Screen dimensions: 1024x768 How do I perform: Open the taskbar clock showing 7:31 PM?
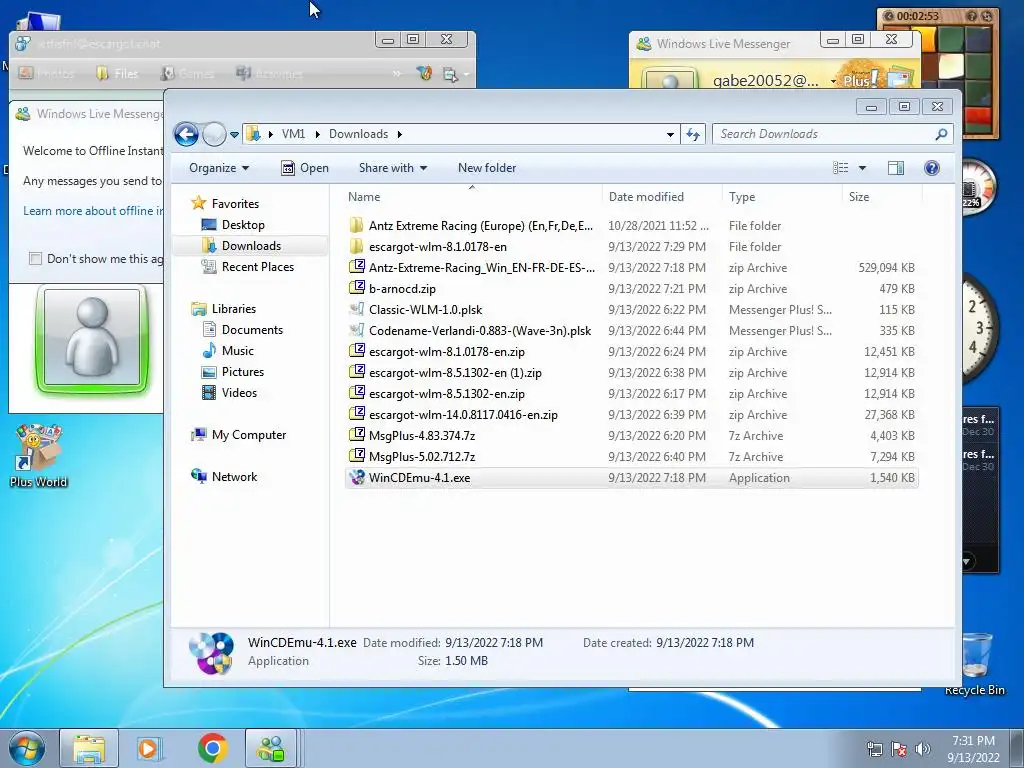coord(973,749)
